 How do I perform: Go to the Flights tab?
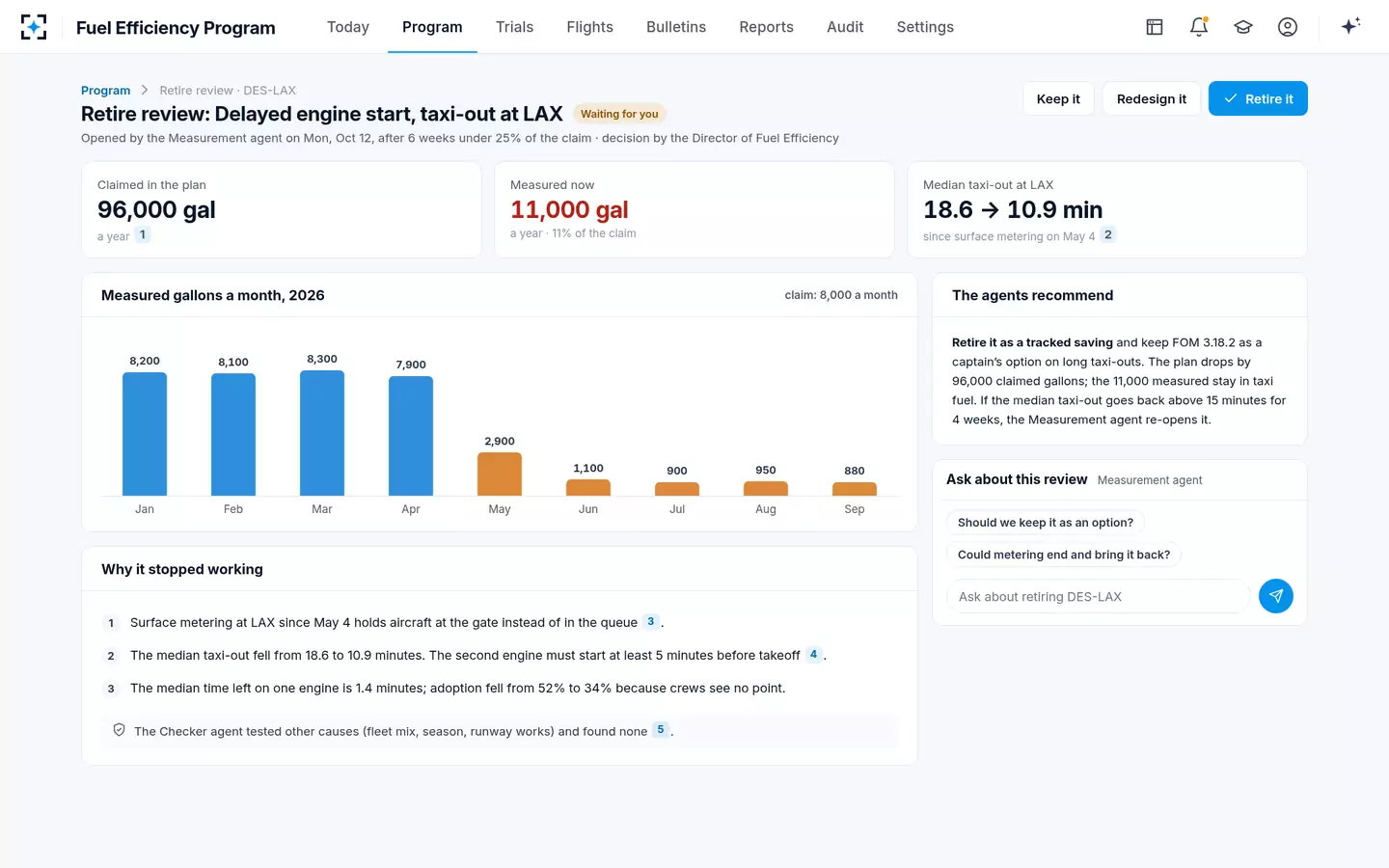[x=590, y=27]
